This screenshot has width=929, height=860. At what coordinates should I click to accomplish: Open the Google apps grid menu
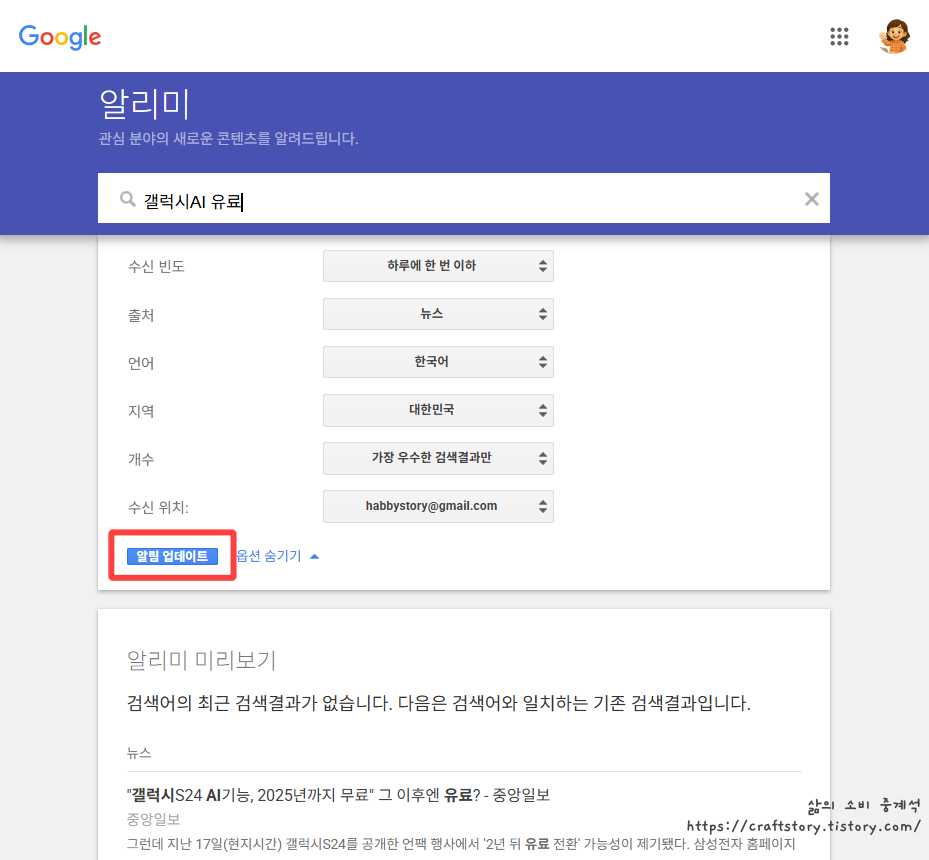(839, 37)
